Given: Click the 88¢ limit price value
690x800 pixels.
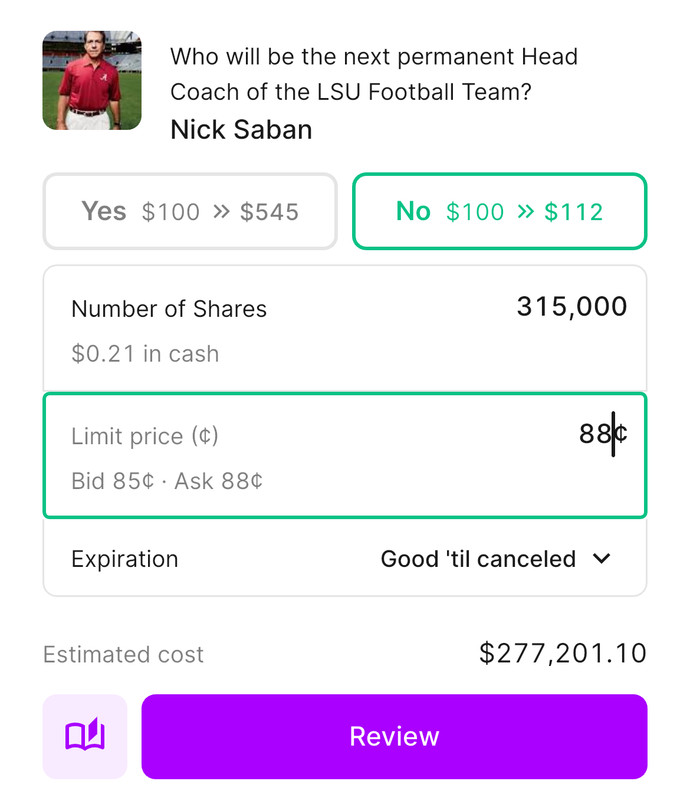Looking at the screenshot, I should click(602, 434).
